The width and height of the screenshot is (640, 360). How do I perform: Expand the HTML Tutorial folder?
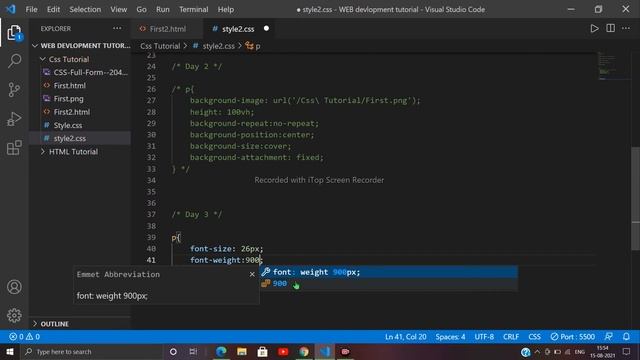[69, 151]
